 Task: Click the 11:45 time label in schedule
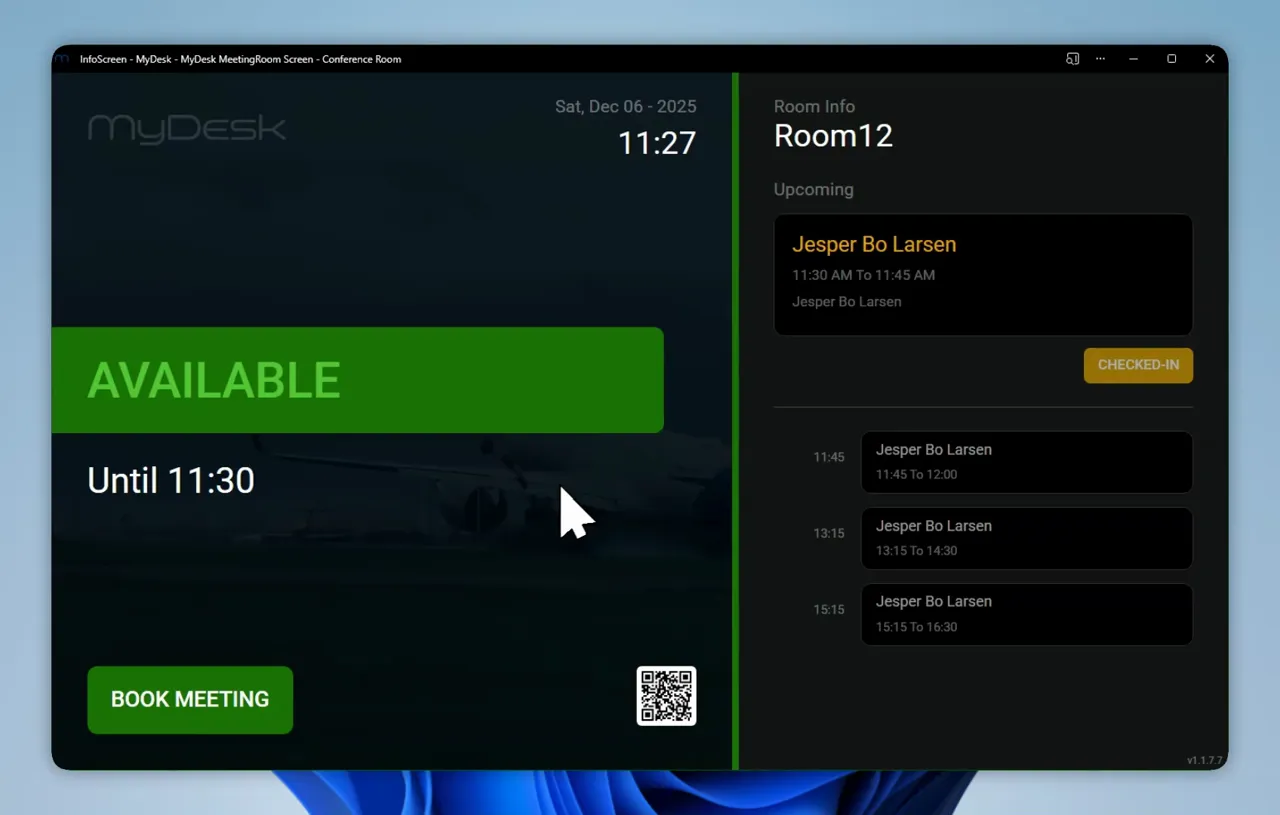(829, 457)
